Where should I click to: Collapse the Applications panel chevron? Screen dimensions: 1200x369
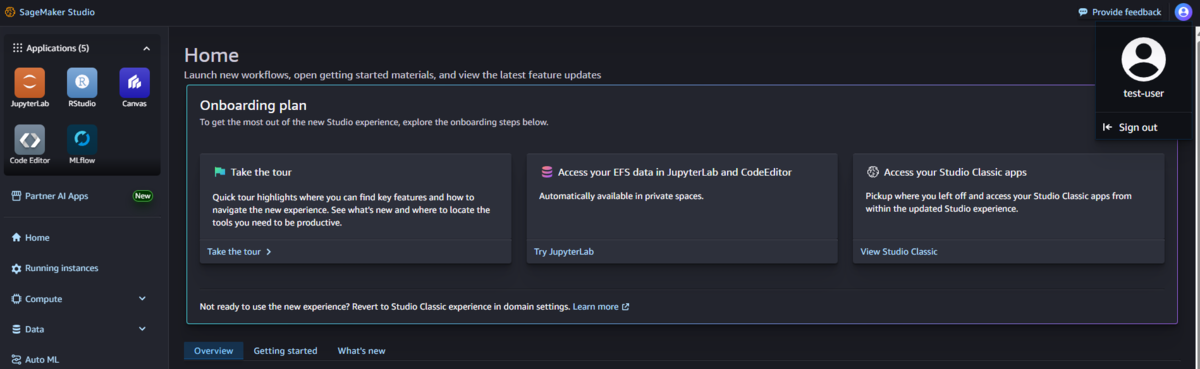[146, 48]
